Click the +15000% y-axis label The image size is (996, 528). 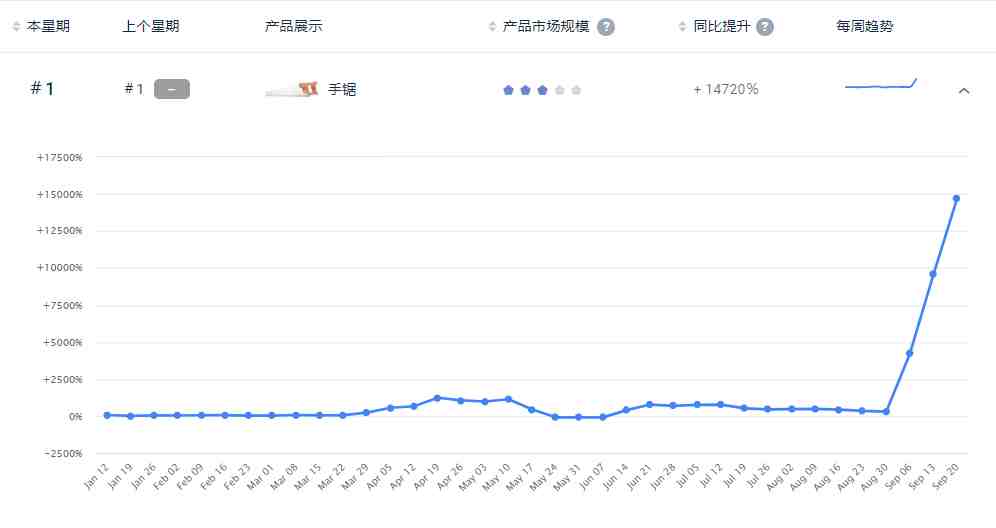coord(60,194)
